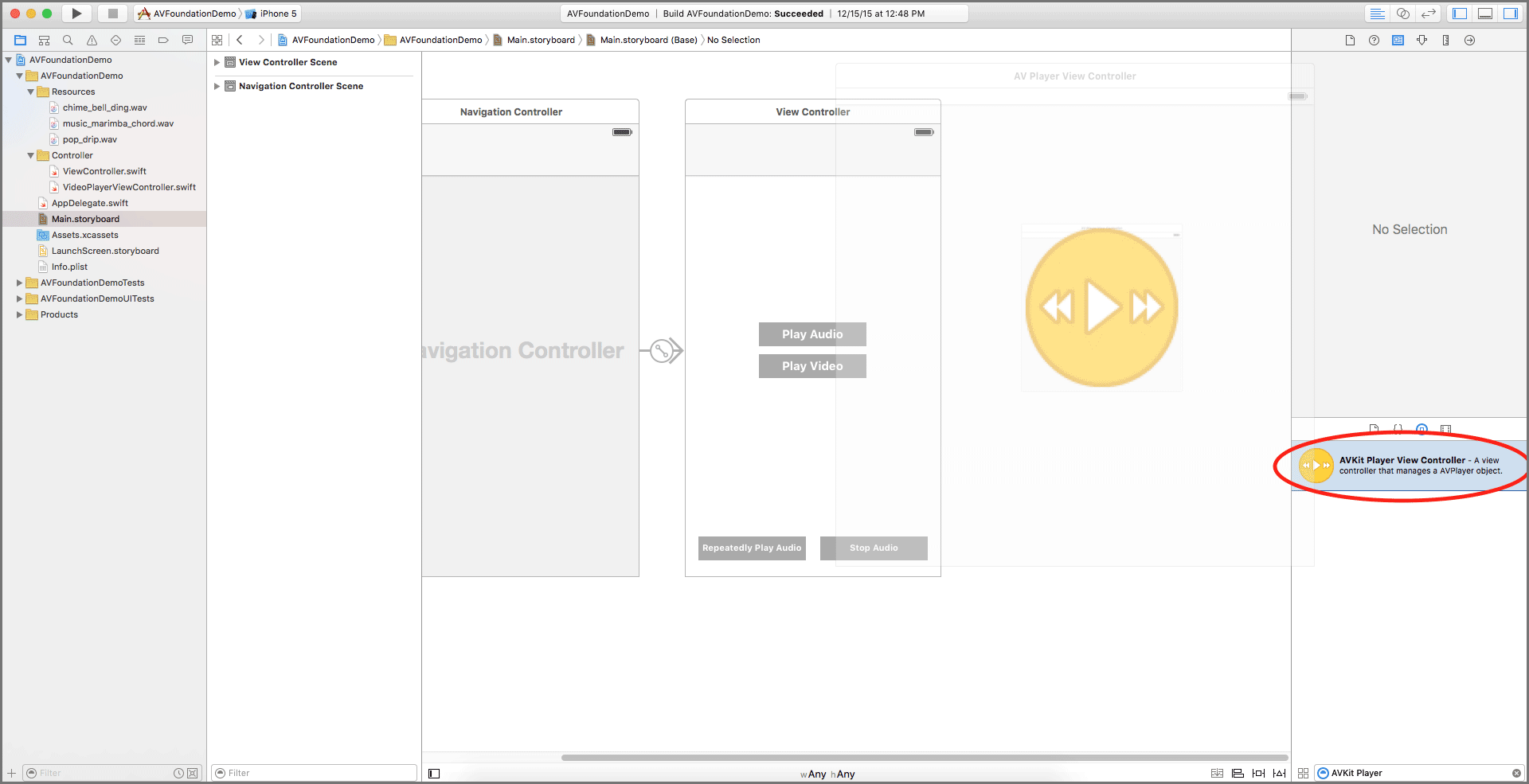Expand View Controller Scene
This screenshot has height=784, width=1529.
point(217,62)
